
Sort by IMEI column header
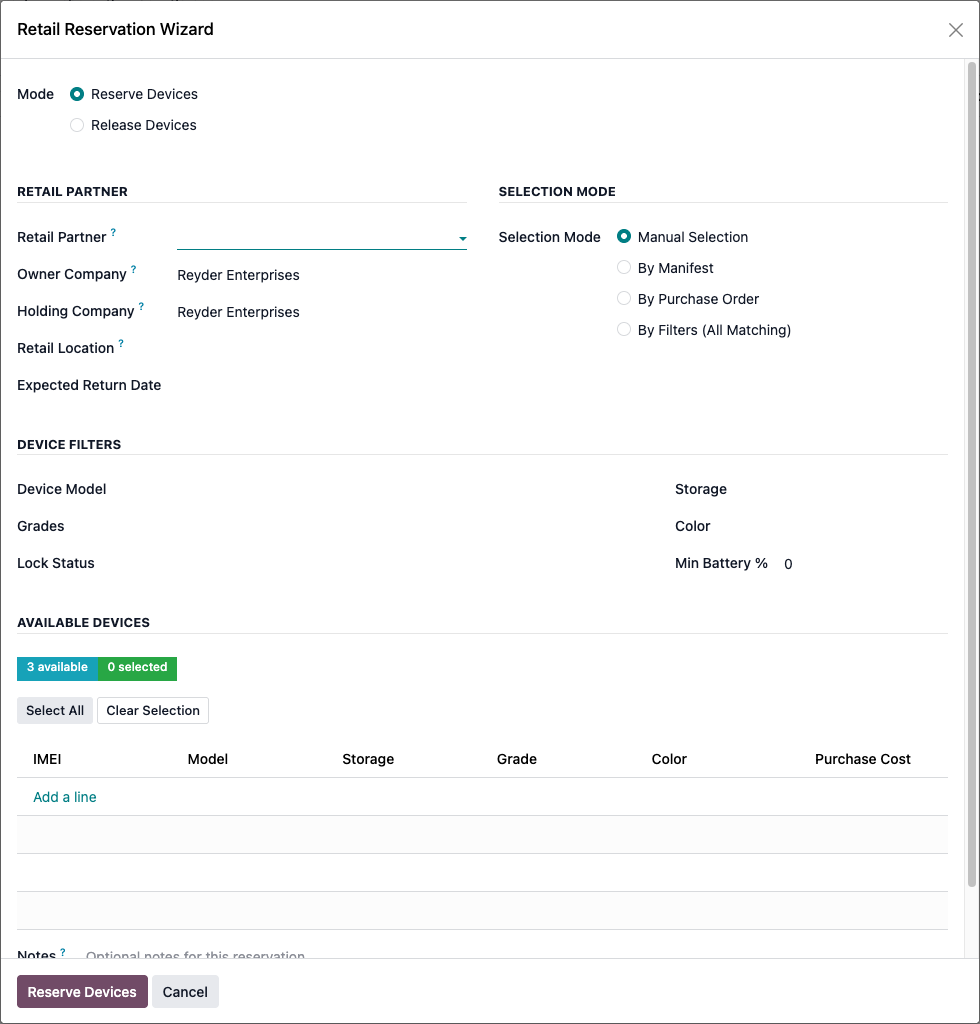pyautogui.click(x=47, y=759)
